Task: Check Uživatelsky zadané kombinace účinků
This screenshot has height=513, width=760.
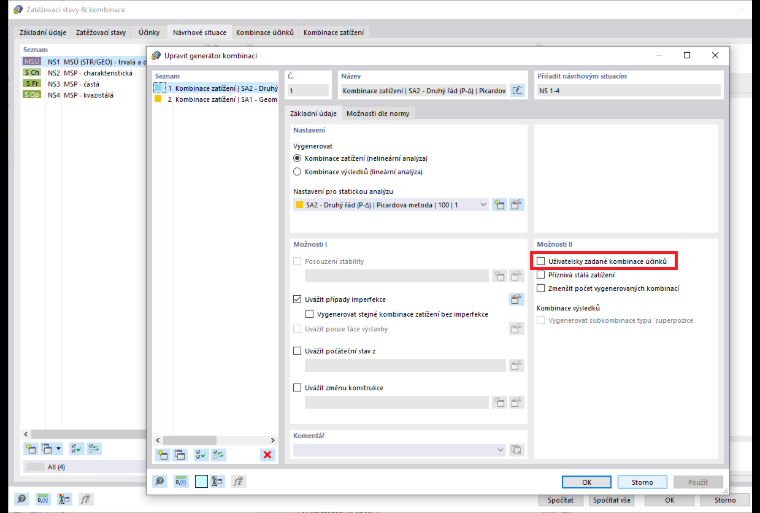Action: (x=541, y=261)
